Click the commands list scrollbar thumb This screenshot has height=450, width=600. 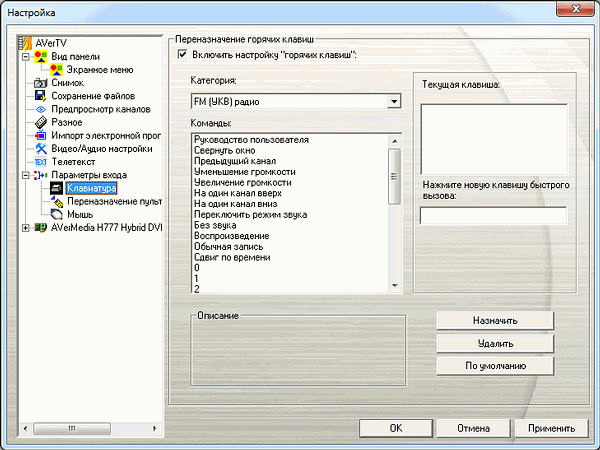[x=394, y=176]
